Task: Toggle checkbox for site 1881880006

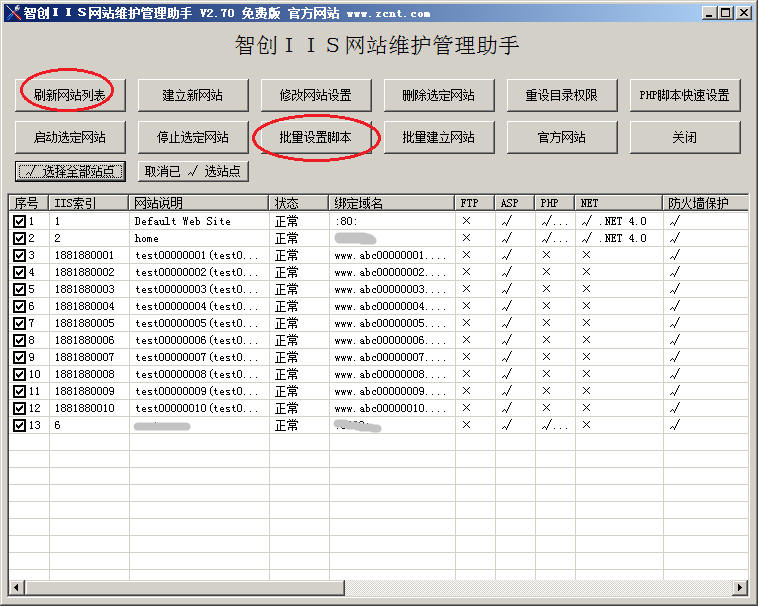Action: [19, 340]
